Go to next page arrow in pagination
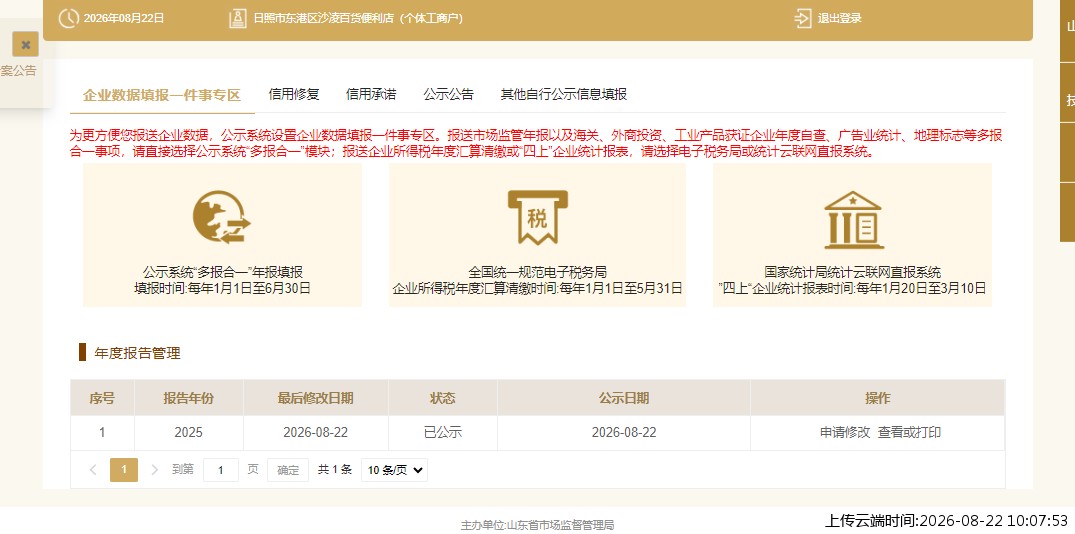1075x534 pixels. 154,470
